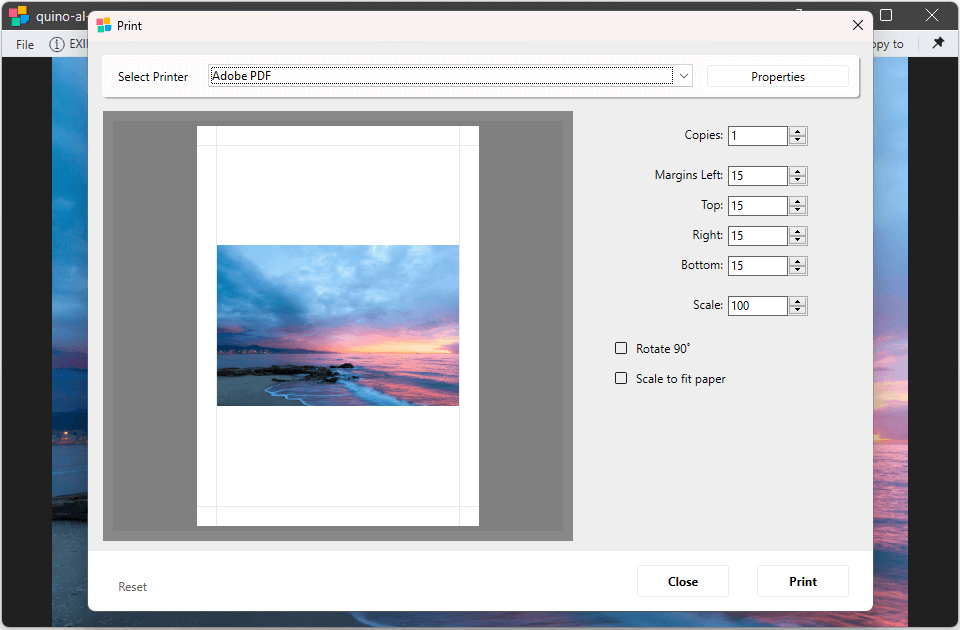This screenshot has height=630, width=960.
Task: Open the File menu
Action: (25, 44)
